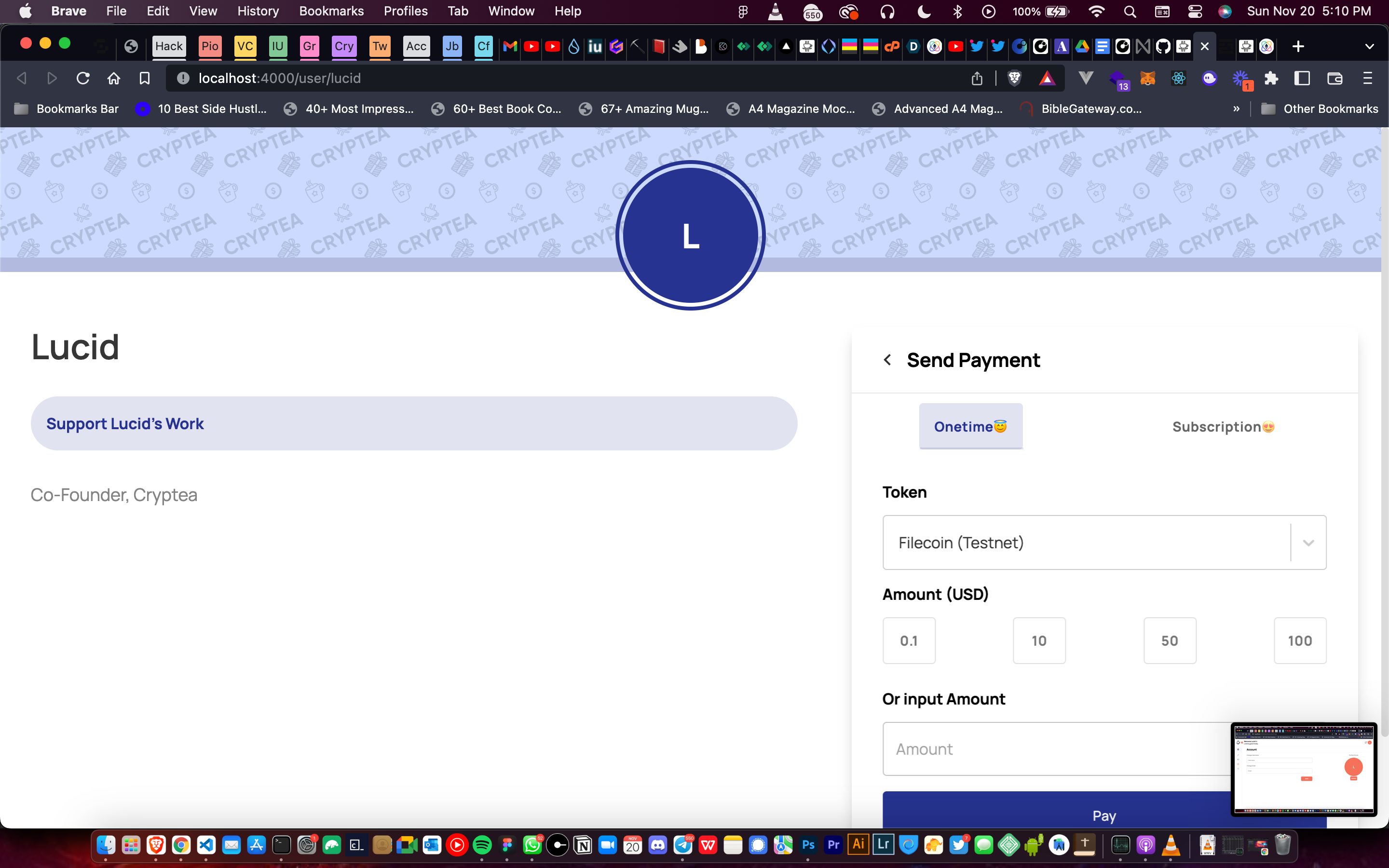Select the 100 USD preset amount
This screenshot has height=868, width=1389.
[x=1300, y=640]
